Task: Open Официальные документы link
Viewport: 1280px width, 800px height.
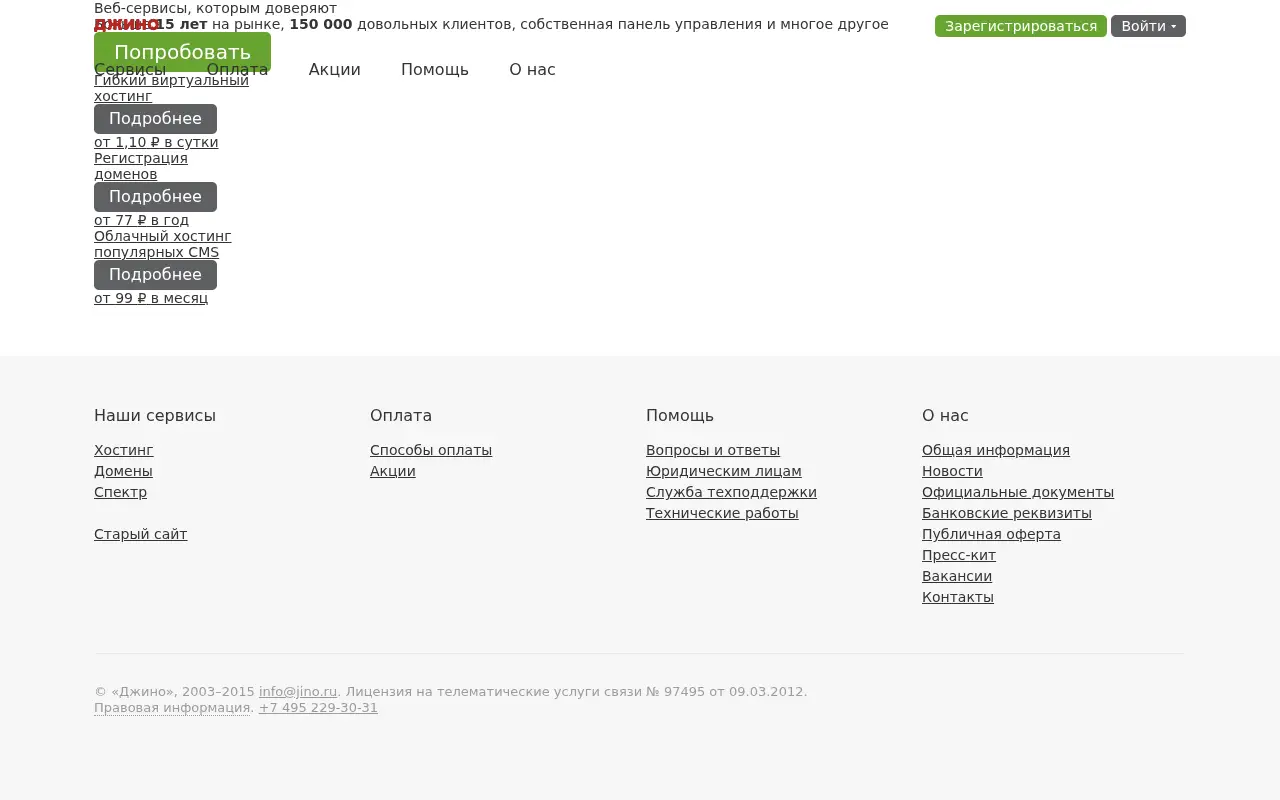Action: tap(1018, 492)
